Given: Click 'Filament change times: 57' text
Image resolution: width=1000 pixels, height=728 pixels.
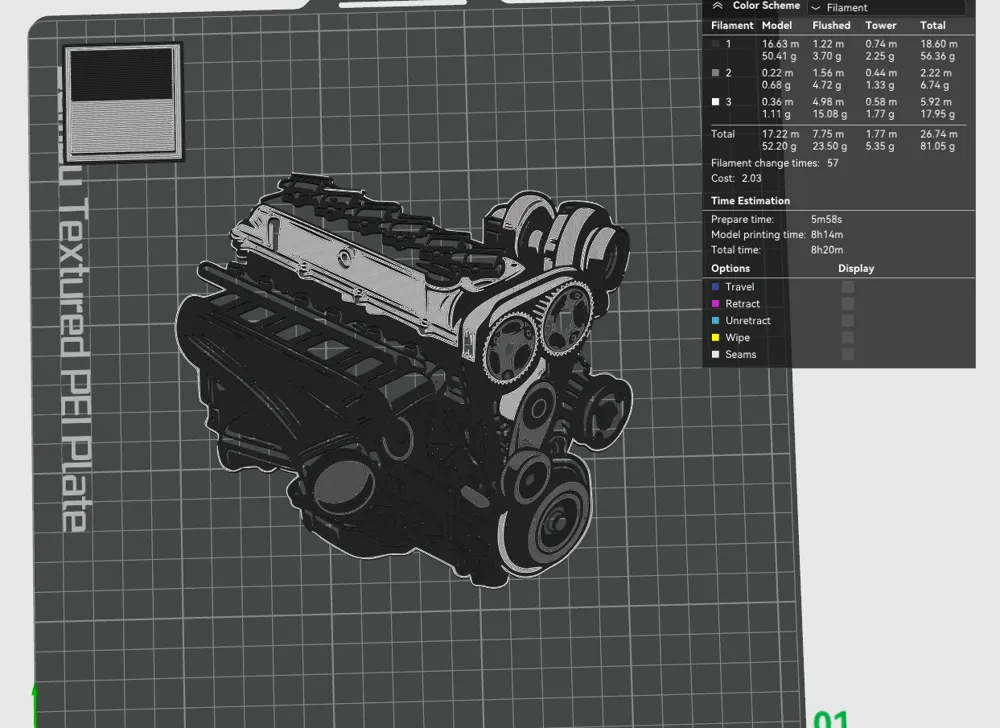Looking at the screenshot, I should pyautogui.click(x=775, y=163).
